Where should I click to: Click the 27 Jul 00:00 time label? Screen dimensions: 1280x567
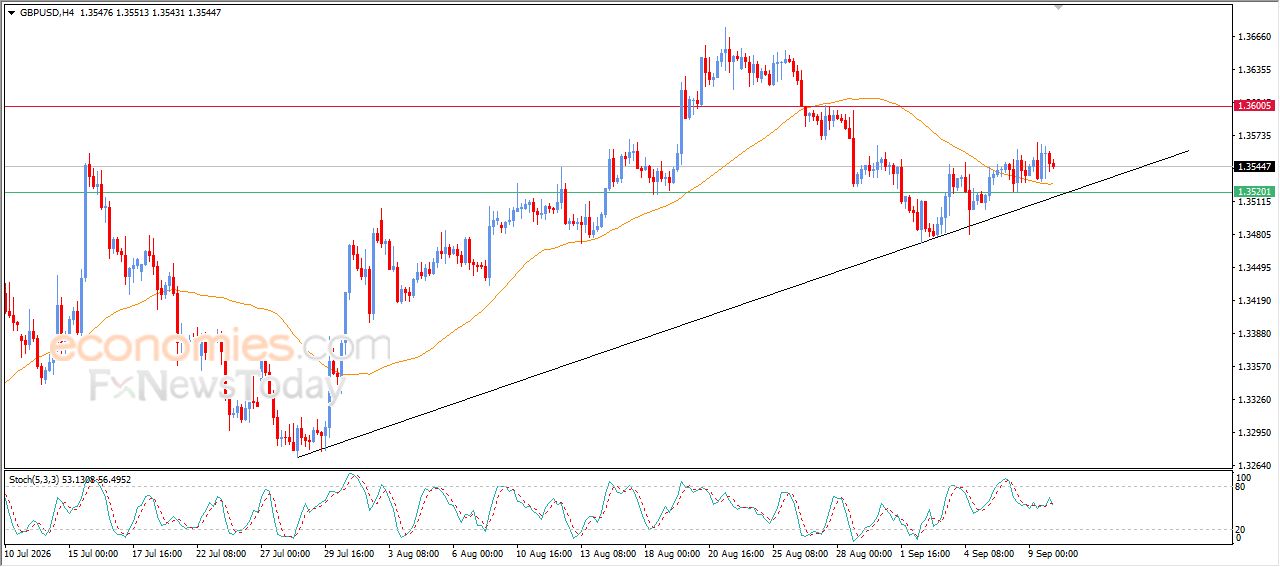pos(283,553)
